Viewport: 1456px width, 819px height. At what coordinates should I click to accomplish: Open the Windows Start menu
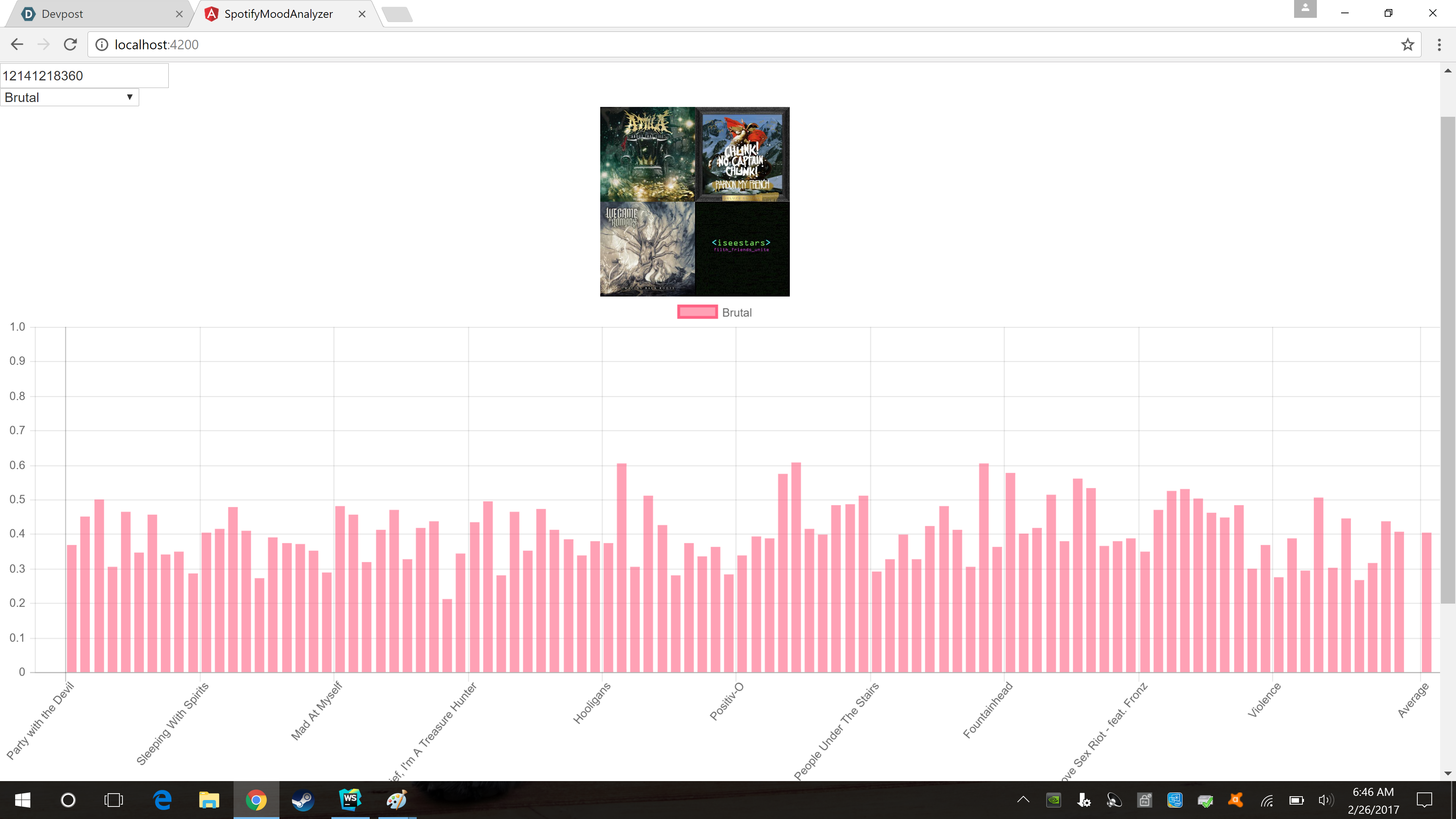[x=23, y=800]
